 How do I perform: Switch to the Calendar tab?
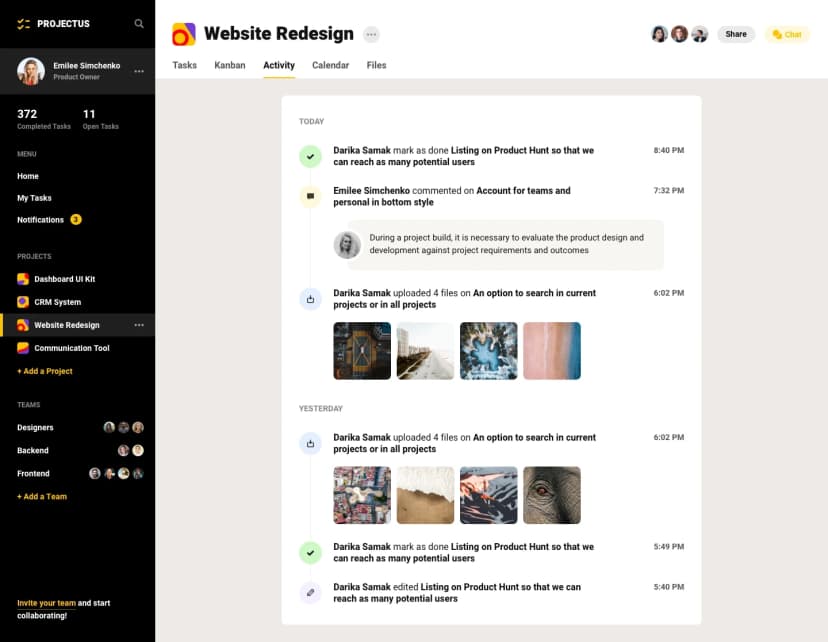(330, 65)
